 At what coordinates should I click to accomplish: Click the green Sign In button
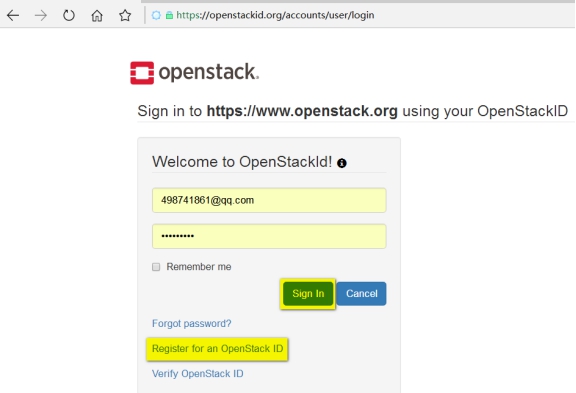tap(308, 293)
